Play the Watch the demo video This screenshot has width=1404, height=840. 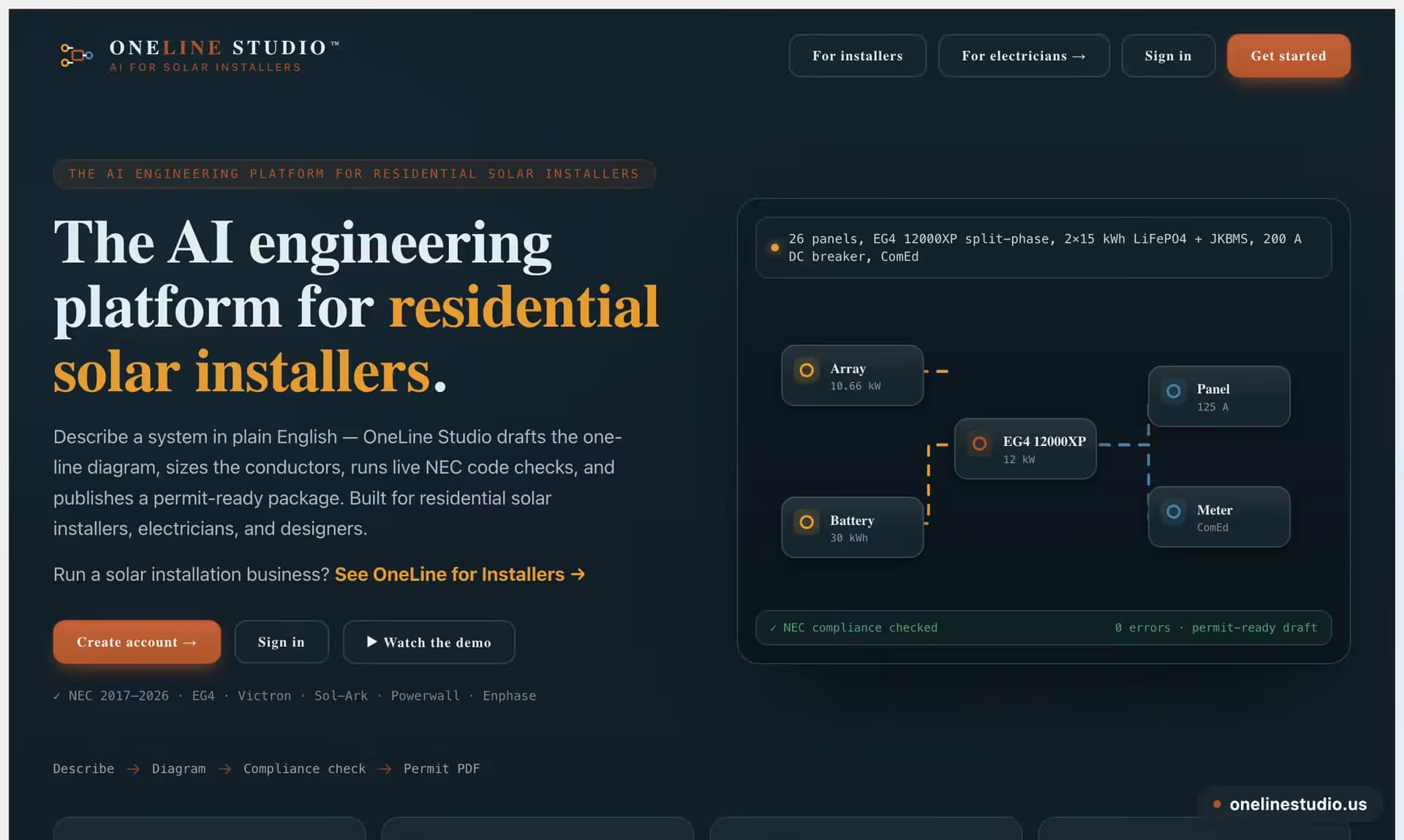tap(429, 642)
